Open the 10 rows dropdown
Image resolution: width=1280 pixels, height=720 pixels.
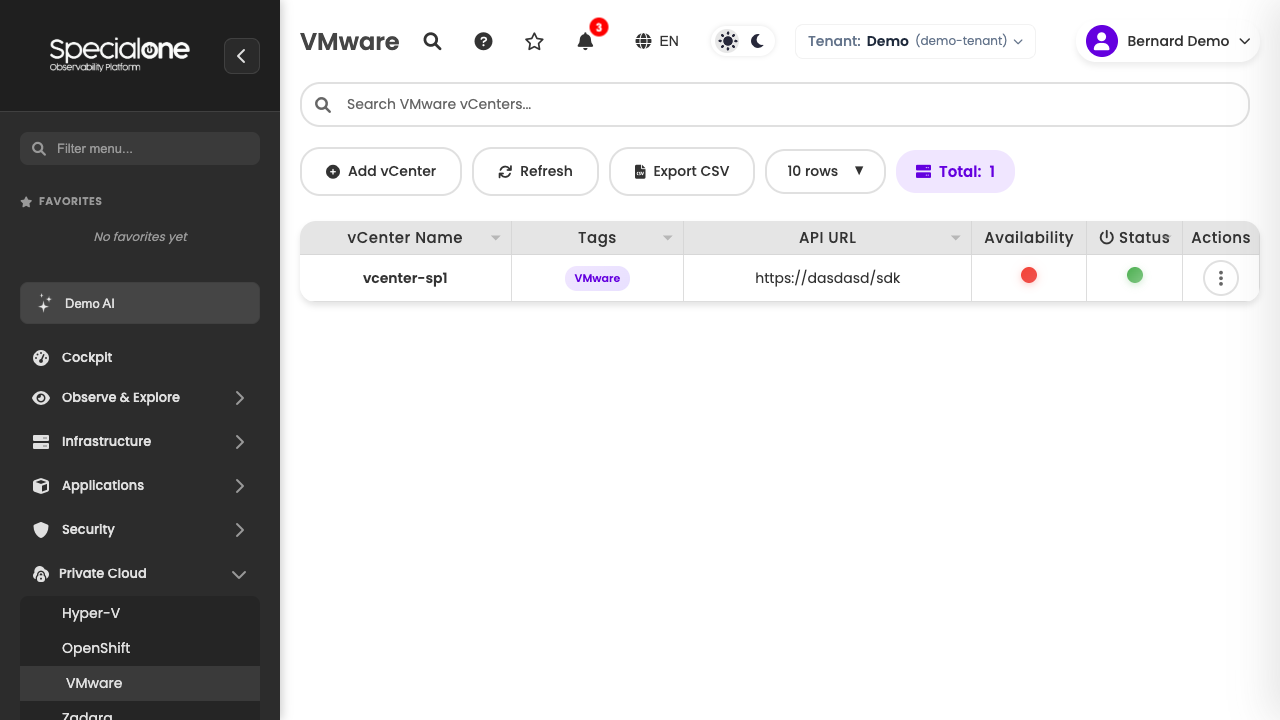825,171
